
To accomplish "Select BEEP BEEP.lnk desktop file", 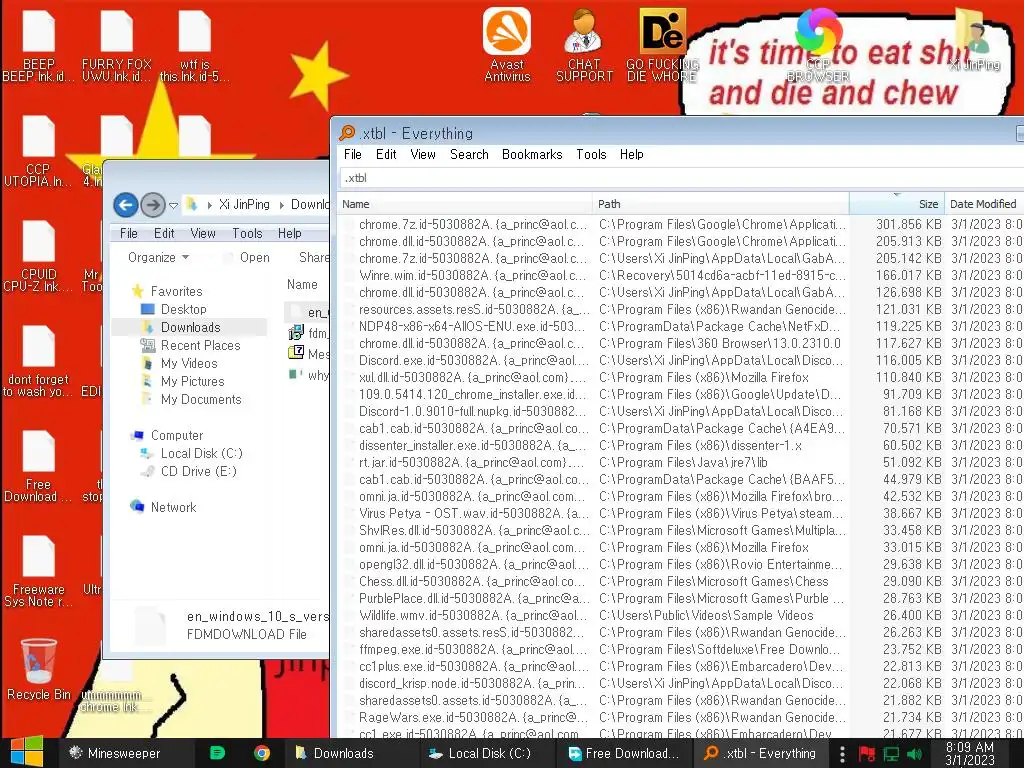I will point(39,46).
